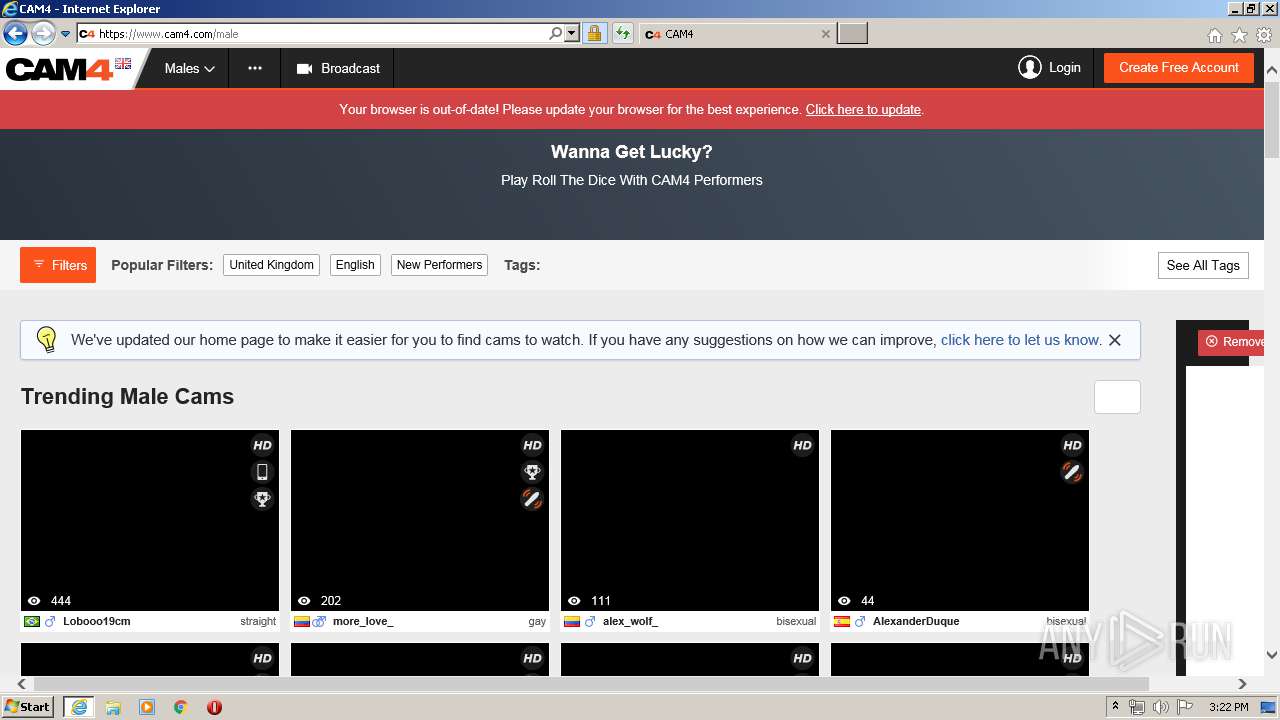Open a new browser tab

(852, 34)
